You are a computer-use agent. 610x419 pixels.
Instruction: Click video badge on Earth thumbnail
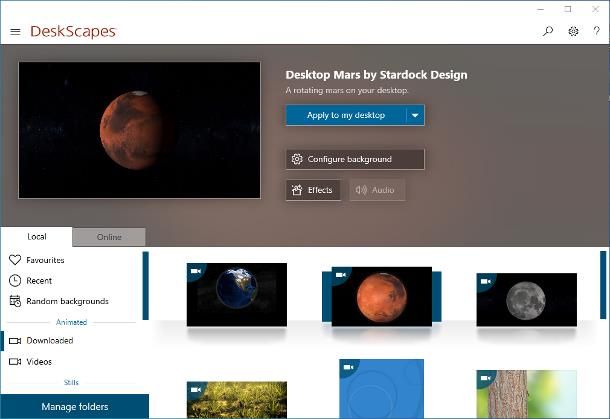tap(196, 271)
